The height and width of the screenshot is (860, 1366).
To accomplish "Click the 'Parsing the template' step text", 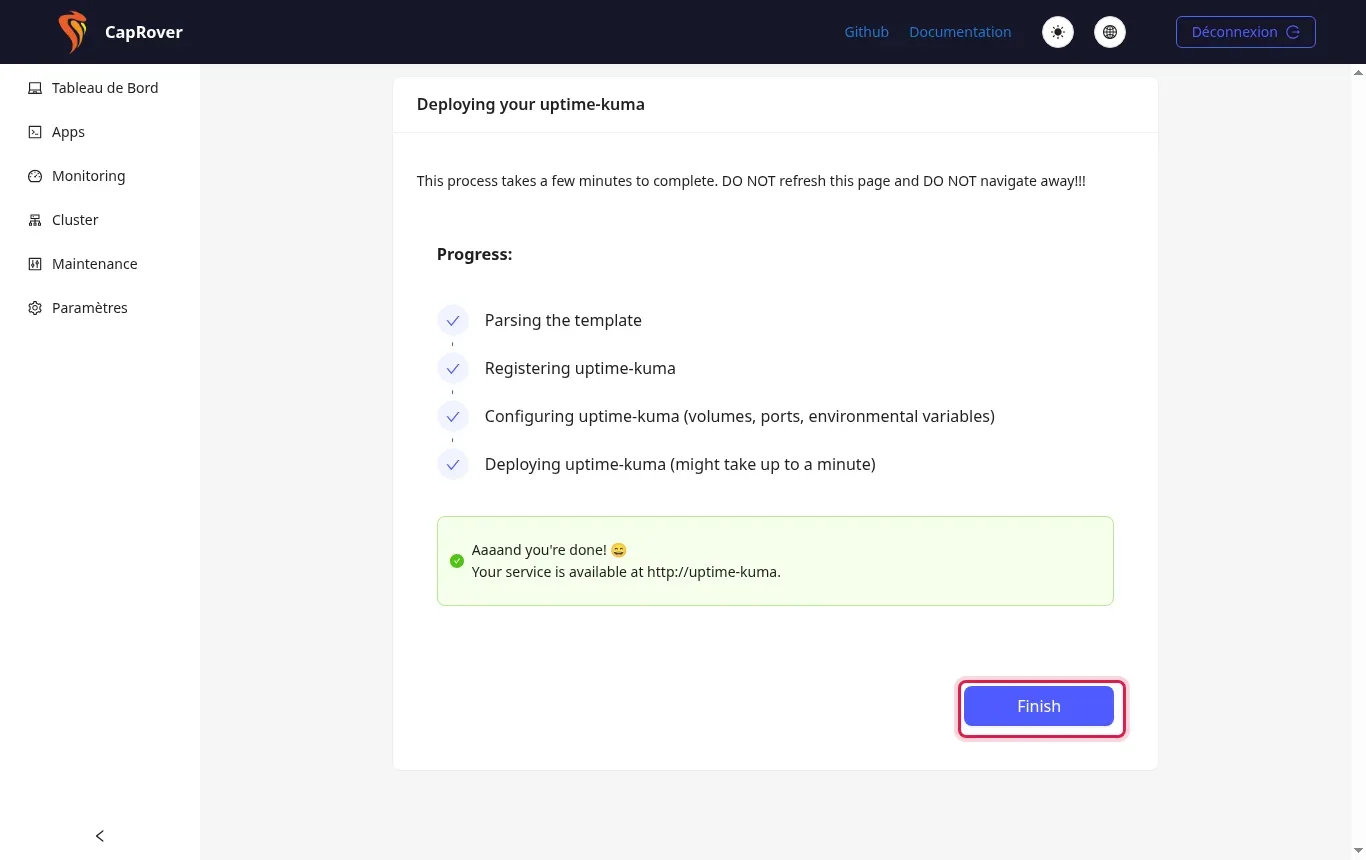I will (563, 320).
